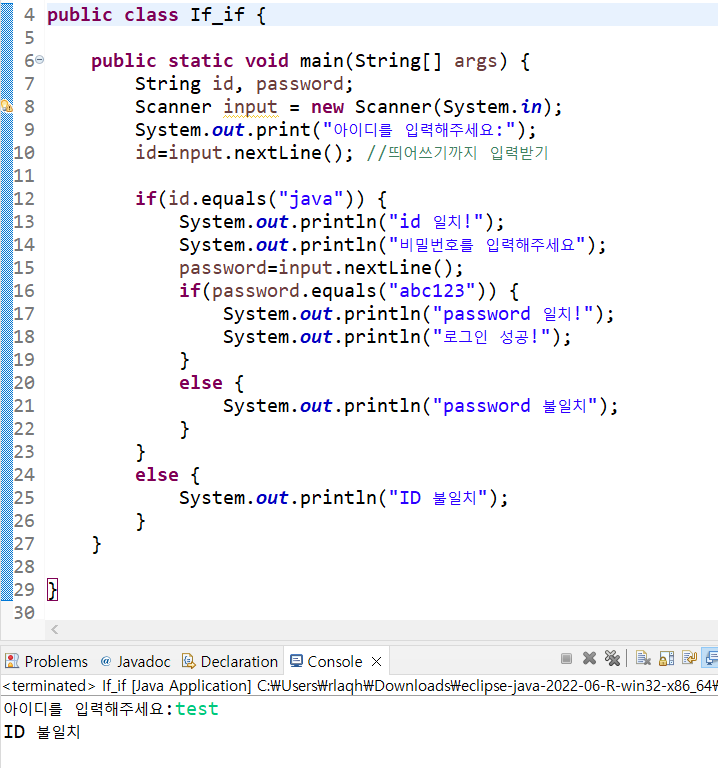The height and width of the screenshot is (768, 718).
Task: Switch to the Javadoc tab
Action: (x=136, y=662)
